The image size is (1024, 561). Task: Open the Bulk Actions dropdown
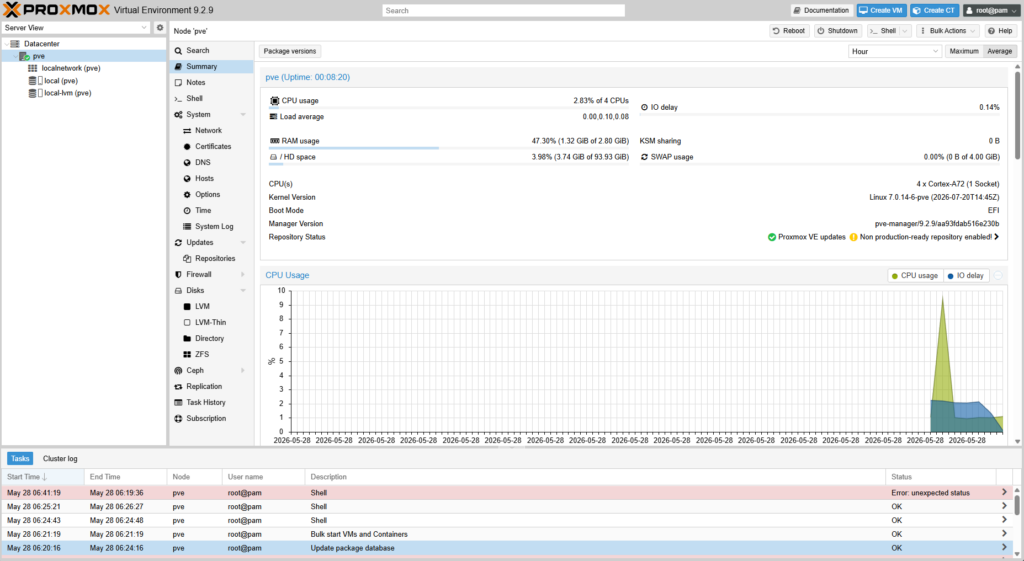click(948, 31)
